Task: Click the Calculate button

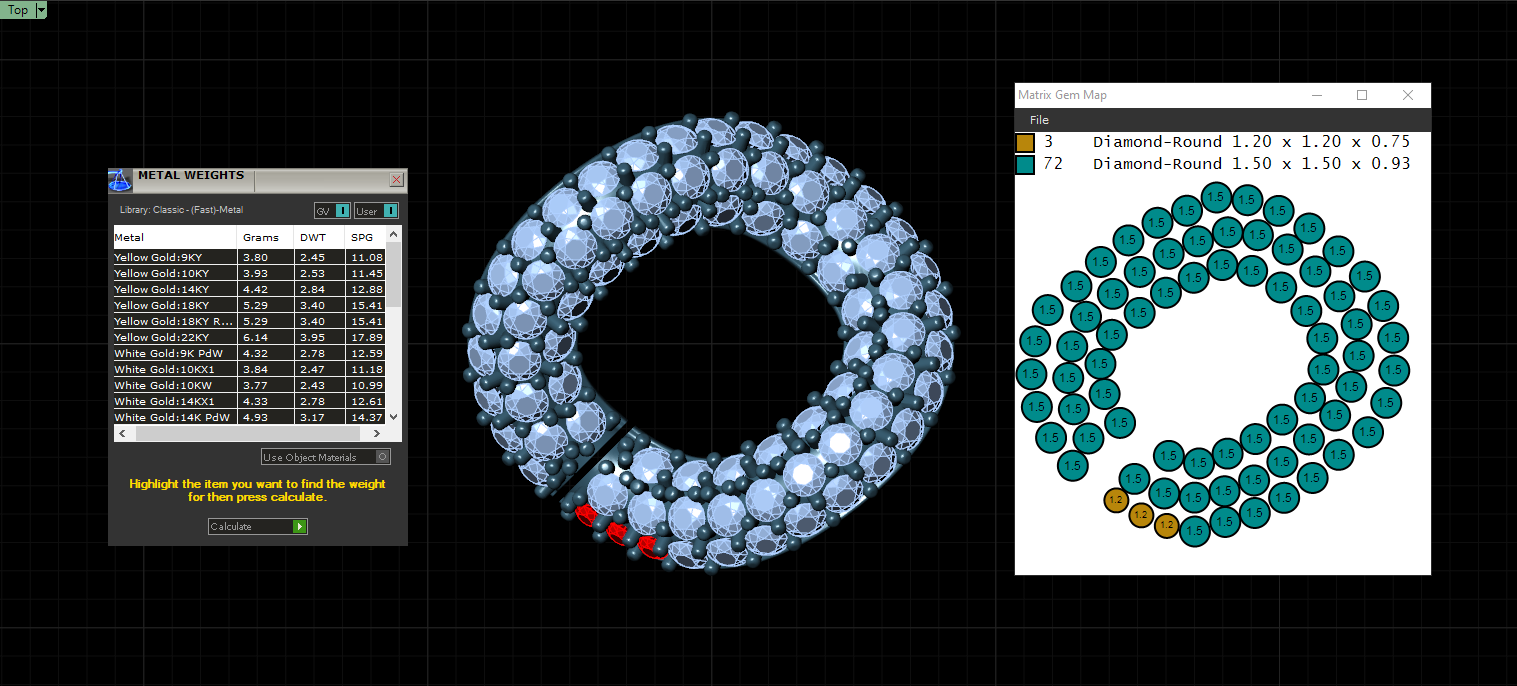Action: pyautogui.click(x=258, y=526)
